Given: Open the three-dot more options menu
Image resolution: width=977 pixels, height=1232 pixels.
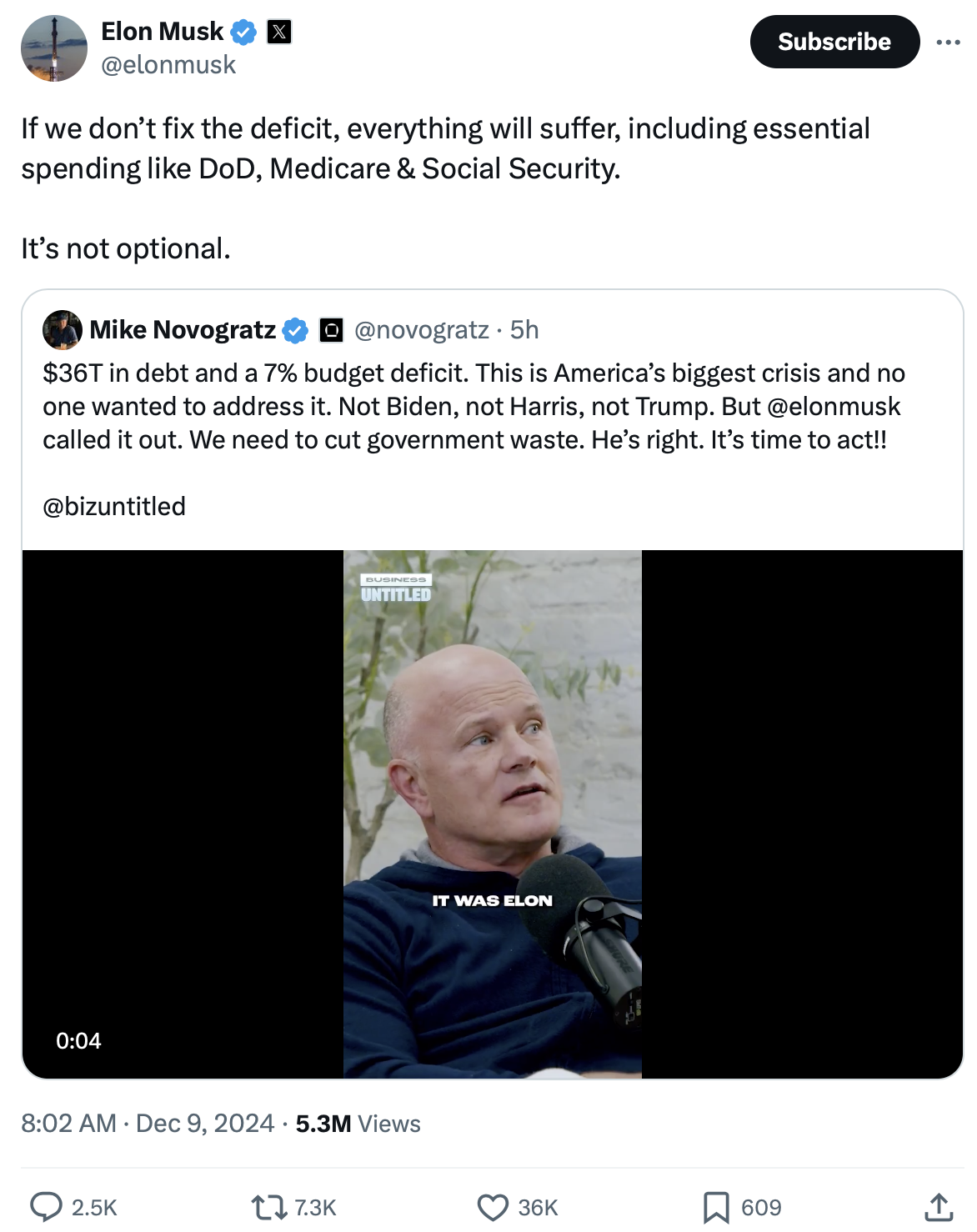Looking at the screenshot, I should (x=948, y=42).
